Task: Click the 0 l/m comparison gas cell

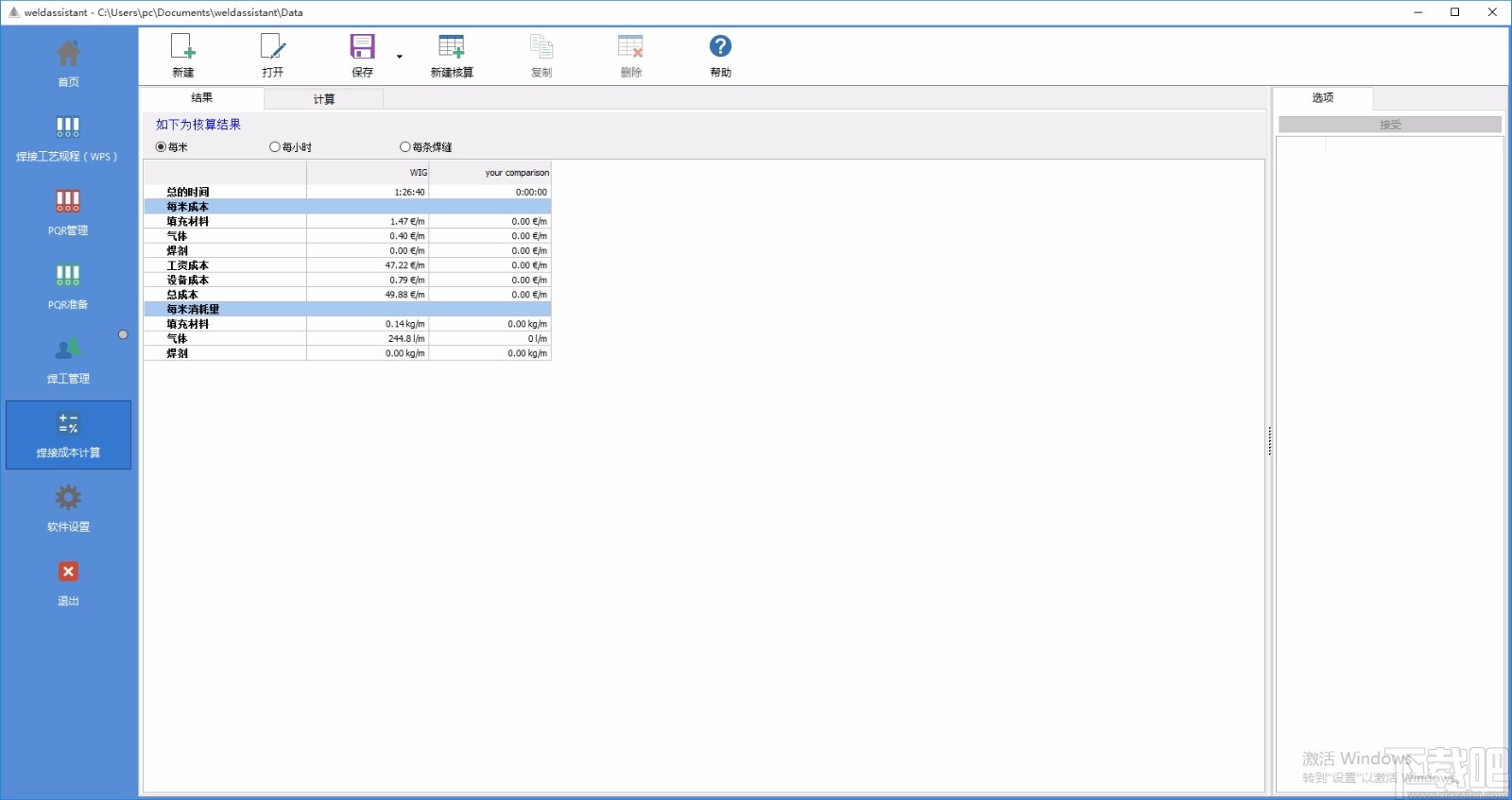Action: [490, 339]
